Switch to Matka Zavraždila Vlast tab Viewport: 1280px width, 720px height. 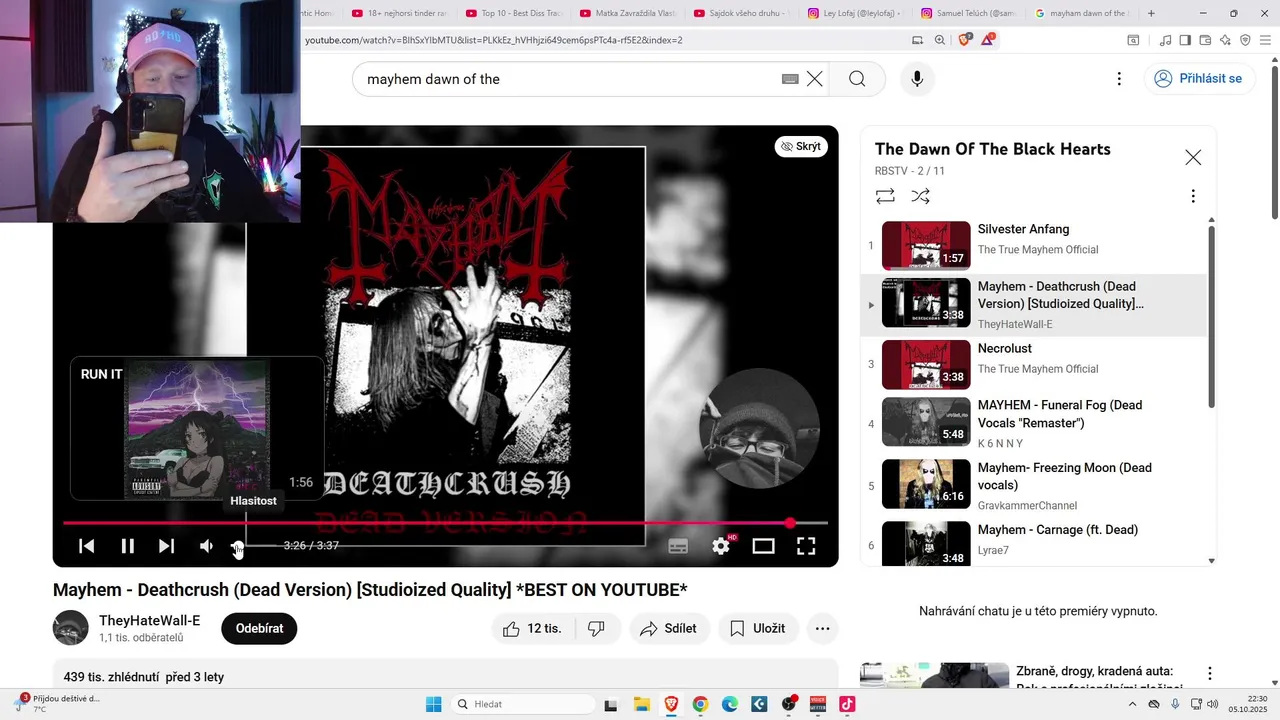coord(627,13)
